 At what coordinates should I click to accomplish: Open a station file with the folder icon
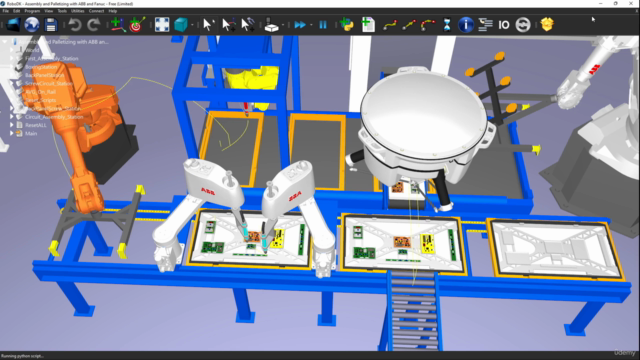[x=13, y=25]
